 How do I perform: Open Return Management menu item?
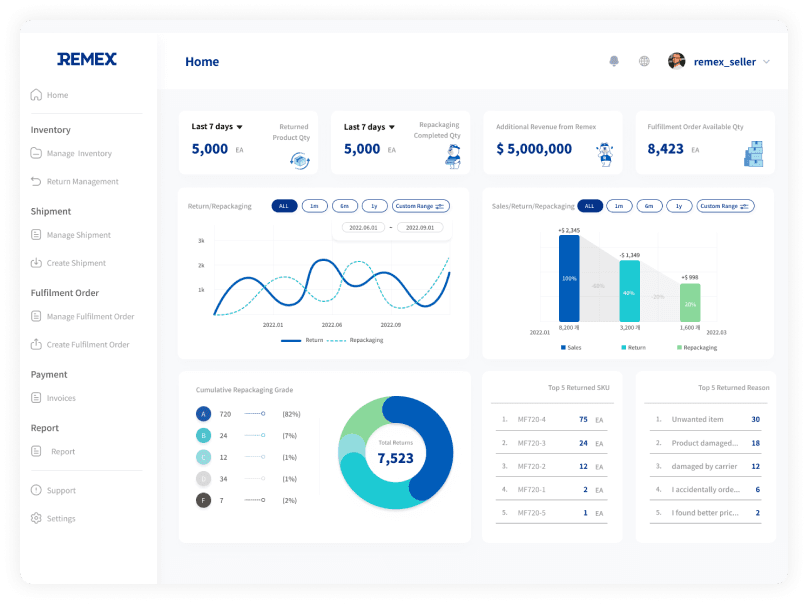[x=82, y=181]
